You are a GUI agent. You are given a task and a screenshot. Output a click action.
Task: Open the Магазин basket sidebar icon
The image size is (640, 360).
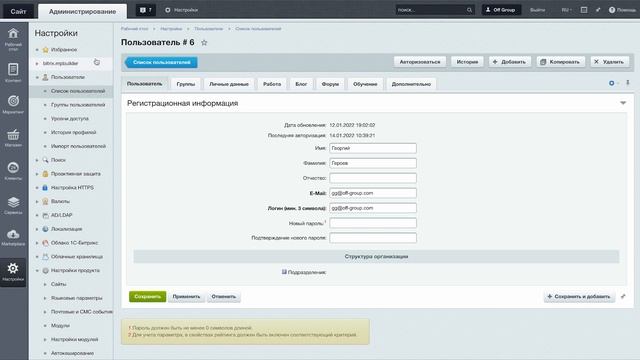pyautogui.click(x=13, y=138)
